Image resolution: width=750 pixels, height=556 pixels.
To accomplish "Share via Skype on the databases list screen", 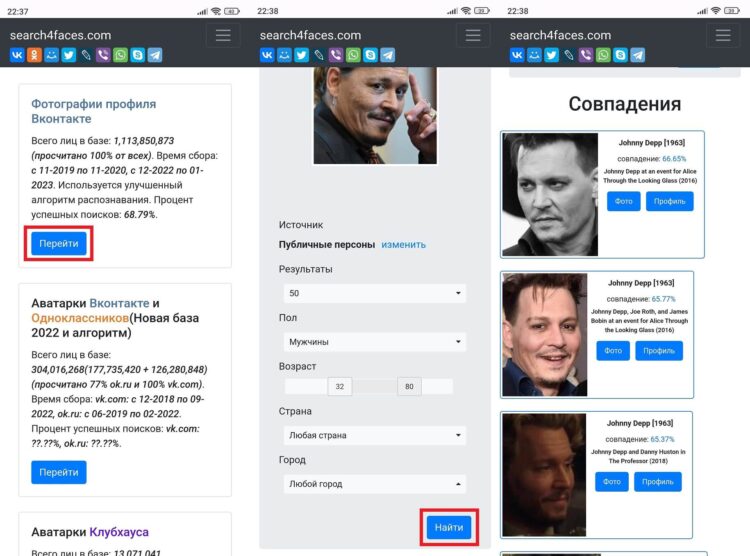I will pyautogui.click(x=138, y=55).
